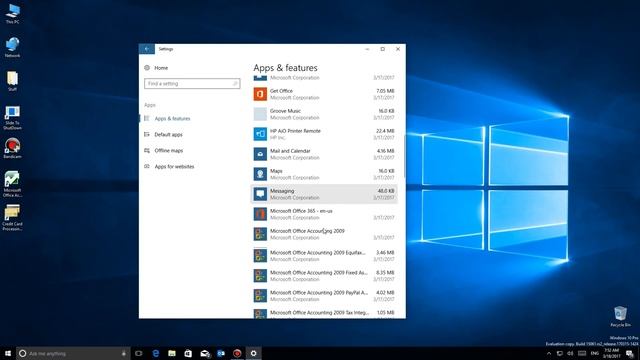640x360 pixels.
Task: Click the Cortana microphone icon
Action: (x=124, y=353)
